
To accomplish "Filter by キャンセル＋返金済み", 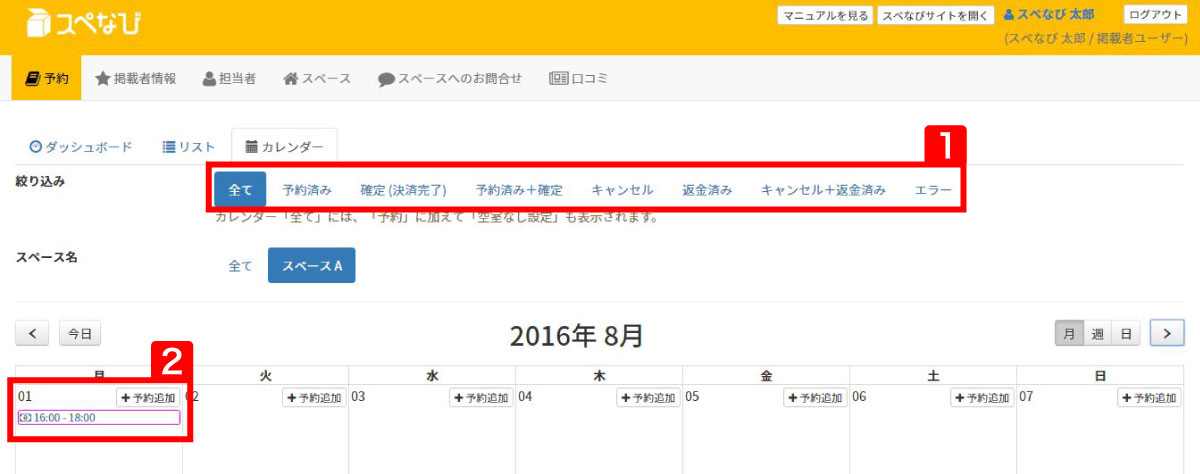I will (823, 190).
